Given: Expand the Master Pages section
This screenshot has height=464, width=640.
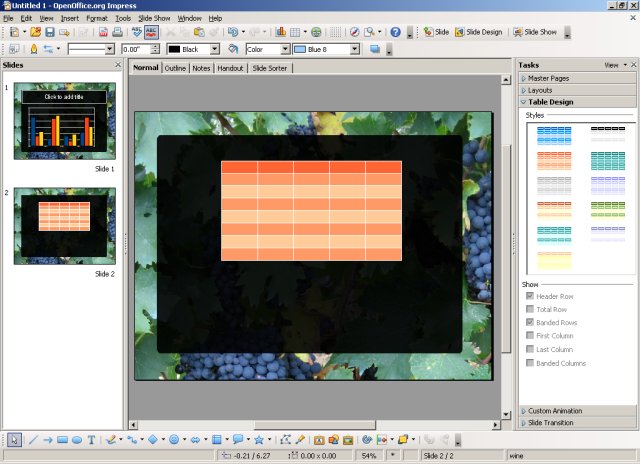Looking at the screenshot, I should click(577, 78).
